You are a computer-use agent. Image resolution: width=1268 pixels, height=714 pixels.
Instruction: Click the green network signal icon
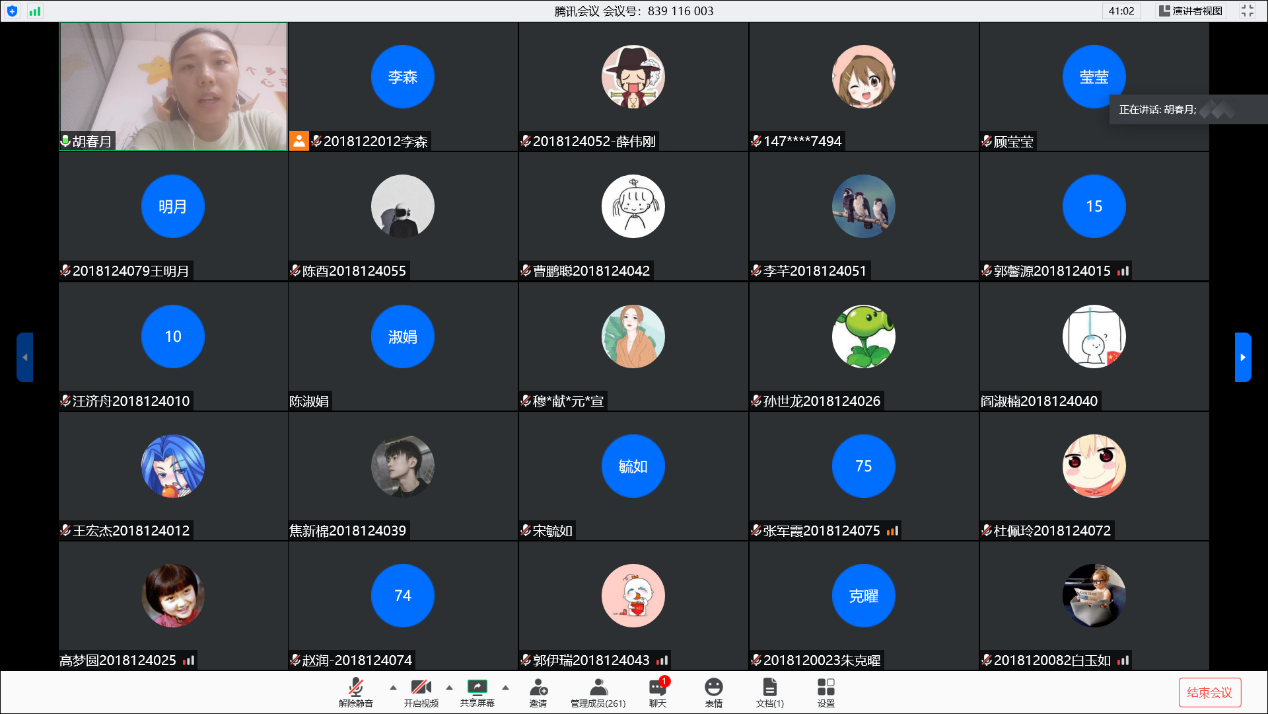pyautogui.click(x=35, y=11)
